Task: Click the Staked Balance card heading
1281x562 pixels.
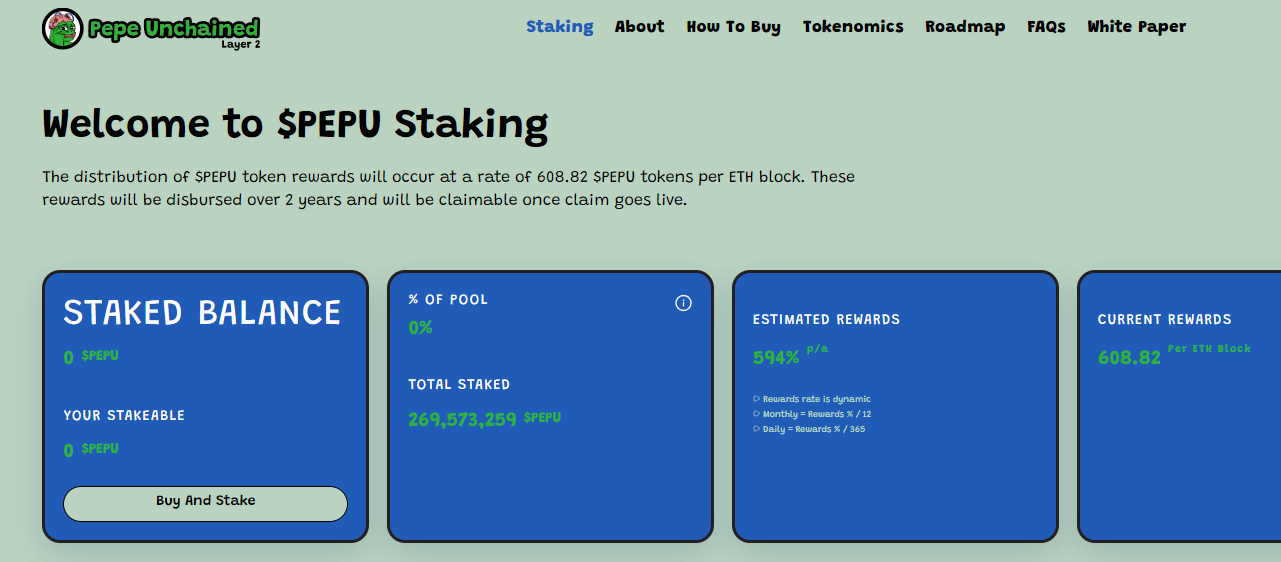Action: point(202,313)
